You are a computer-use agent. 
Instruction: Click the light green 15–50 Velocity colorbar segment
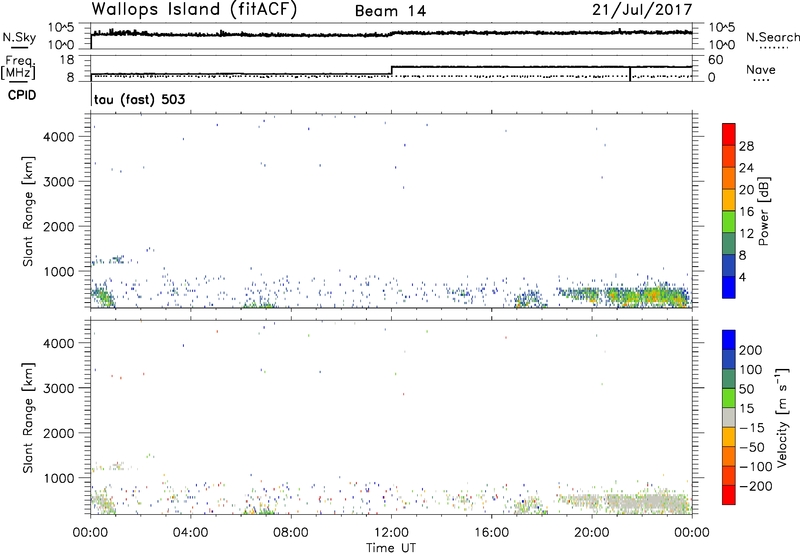pyautogui.click(x=729, y=398)
